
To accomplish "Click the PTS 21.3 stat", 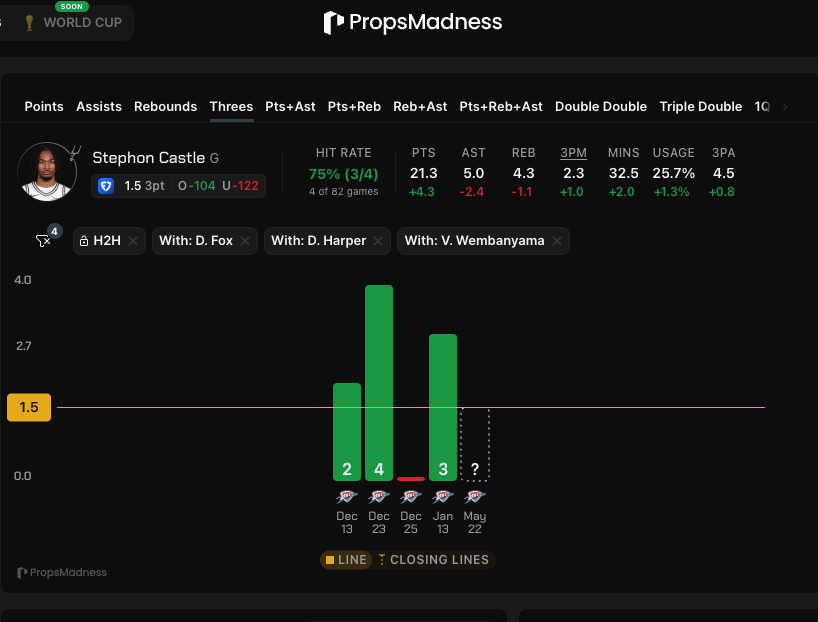I will click(x=423, y=173).
